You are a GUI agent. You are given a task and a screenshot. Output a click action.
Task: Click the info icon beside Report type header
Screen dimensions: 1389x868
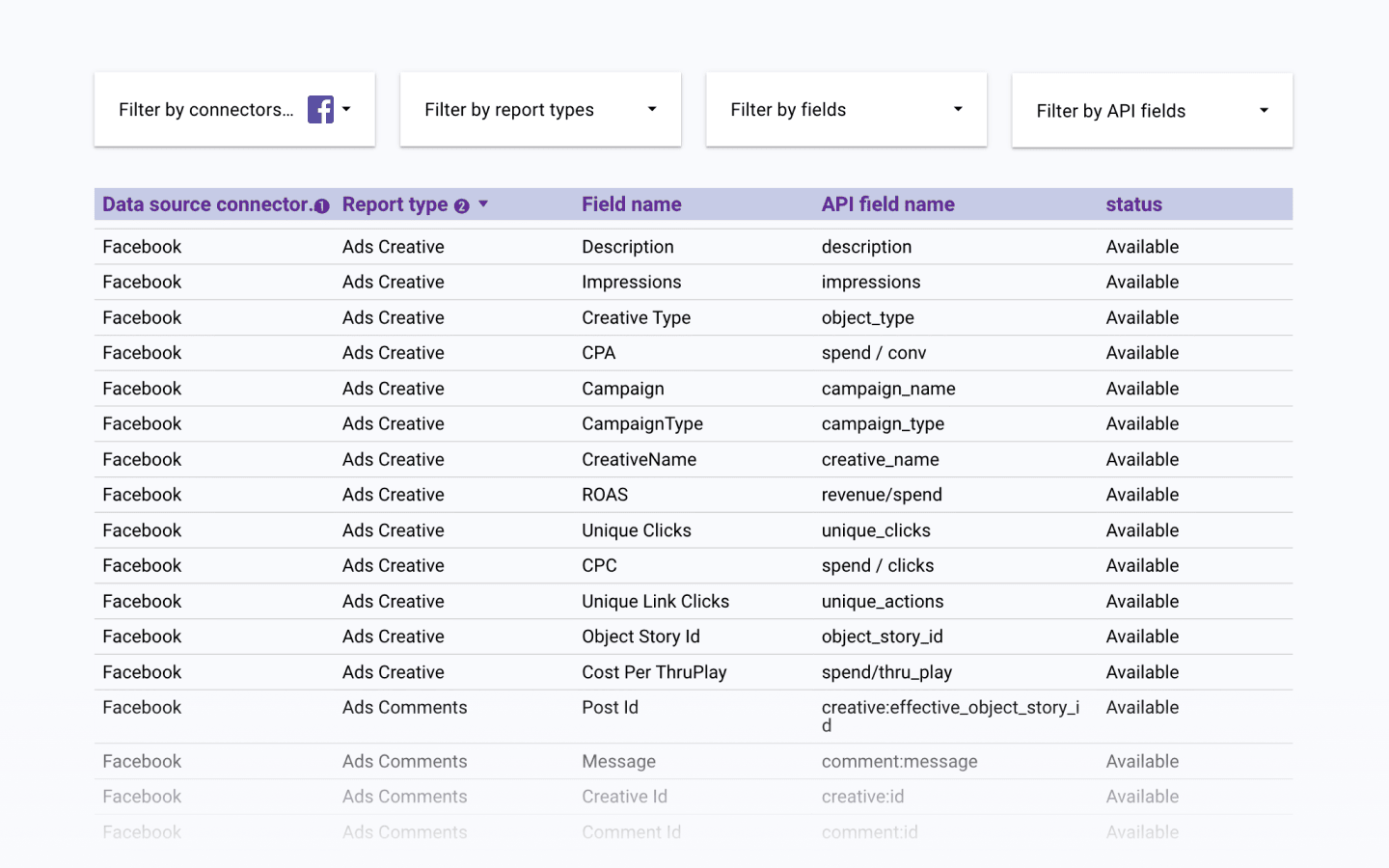tap(462, 204)
